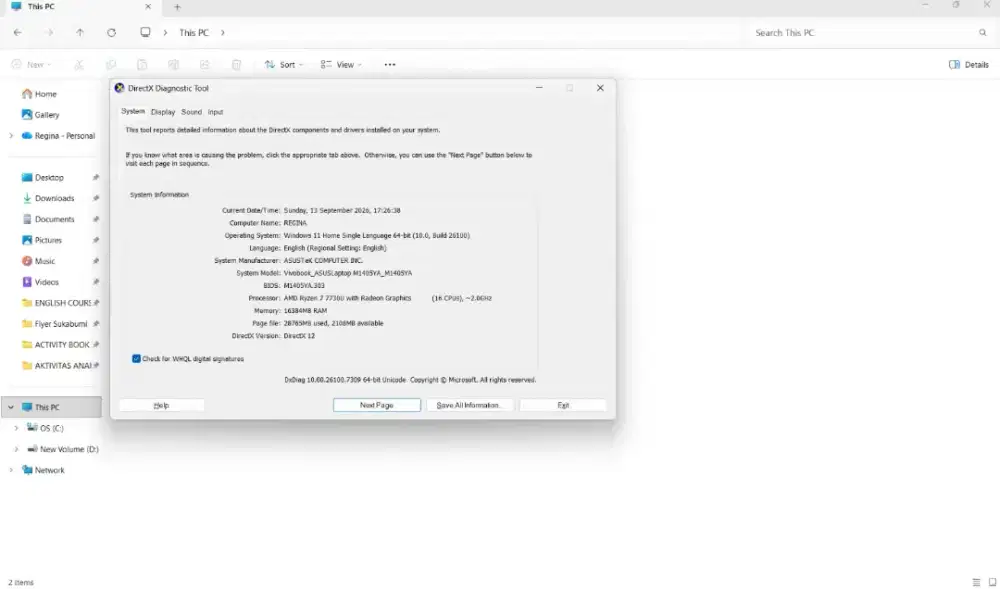1000x589 pixels.
Task: Click the Help button in DirectX tool
Action: 161,405
